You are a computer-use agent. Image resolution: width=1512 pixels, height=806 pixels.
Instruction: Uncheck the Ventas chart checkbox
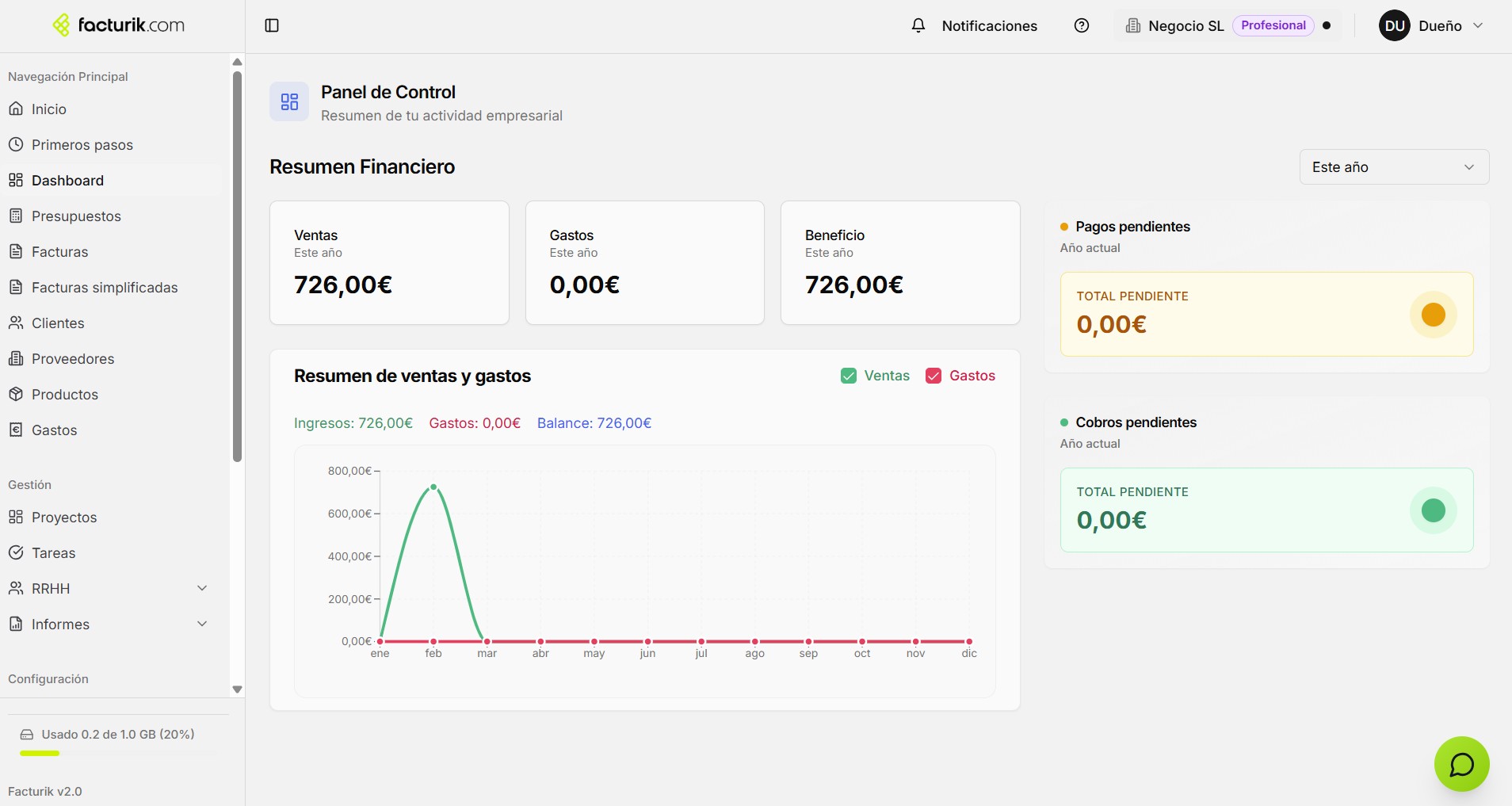click(x=849, y=376)
